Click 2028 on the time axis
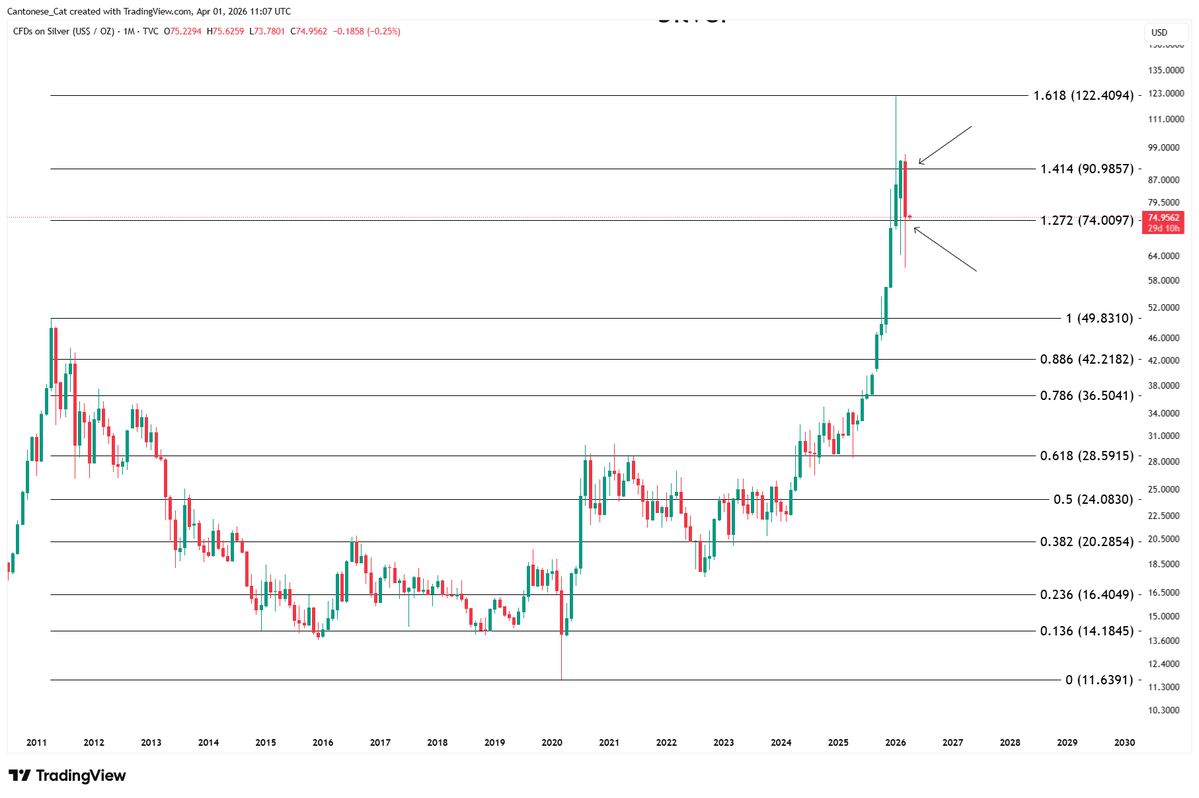The width and height of the screenshot is (1199, 798). click(x=1010, y=742)
